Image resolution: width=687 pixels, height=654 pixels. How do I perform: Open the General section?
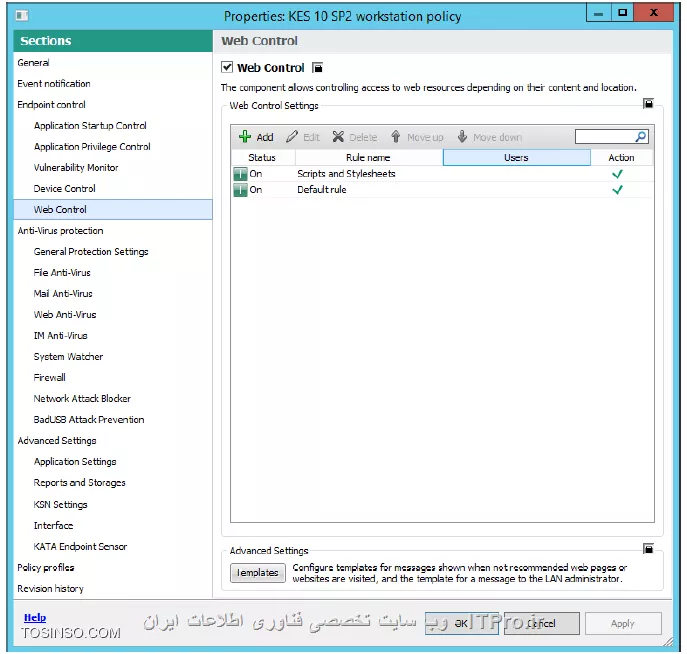(33, 63)
